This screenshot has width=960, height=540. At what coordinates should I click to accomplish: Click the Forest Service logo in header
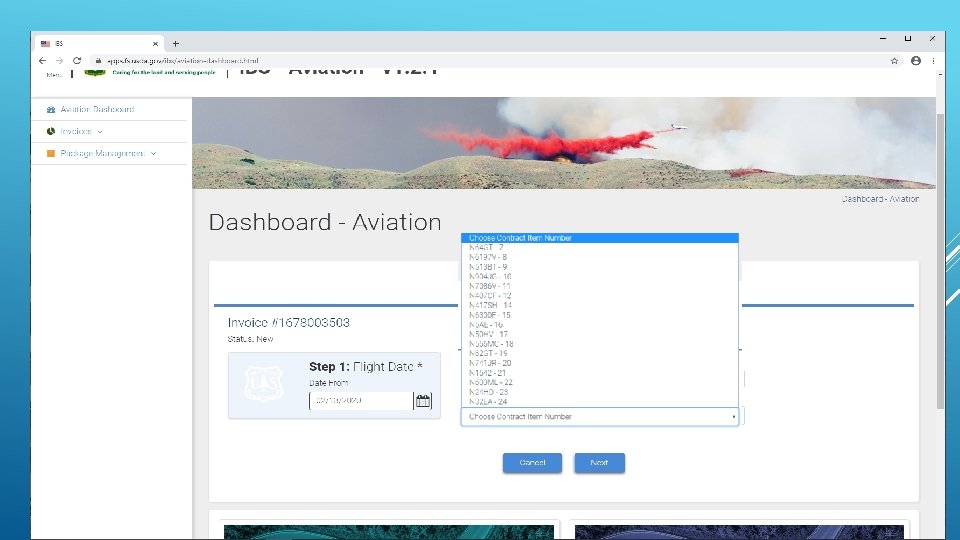pyautogui.click(x=95, y=72)
